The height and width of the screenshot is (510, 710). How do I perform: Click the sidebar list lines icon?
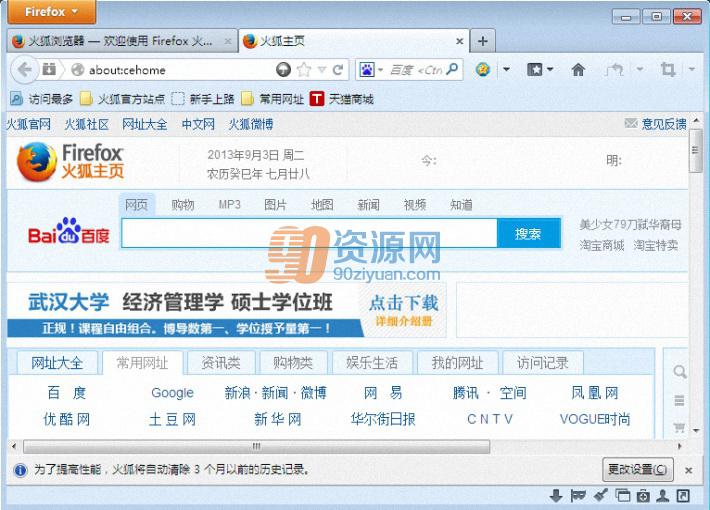tap(679, 400)
